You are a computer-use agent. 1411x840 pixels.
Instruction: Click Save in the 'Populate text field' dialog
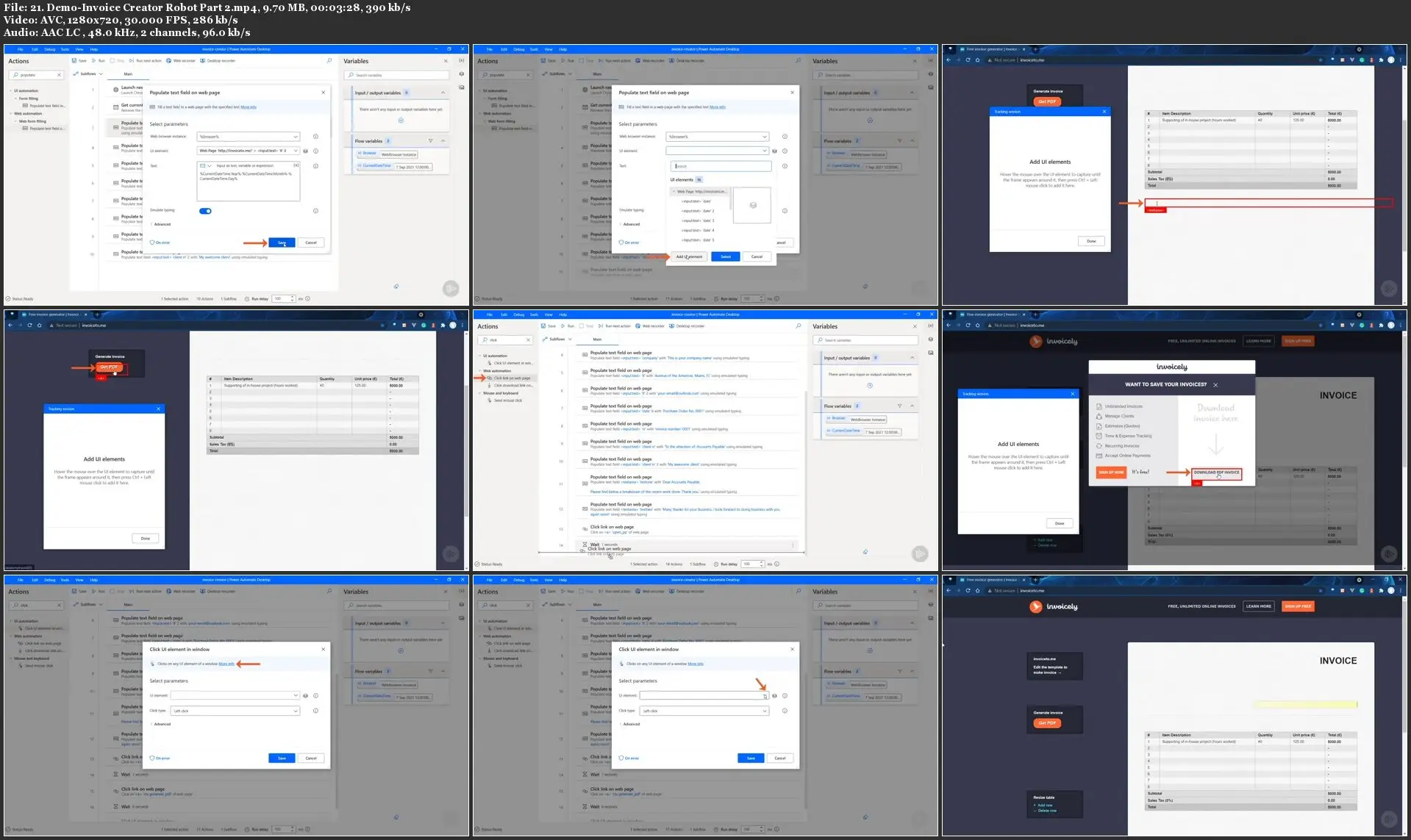pyautogui.click(x=282, y=243)
